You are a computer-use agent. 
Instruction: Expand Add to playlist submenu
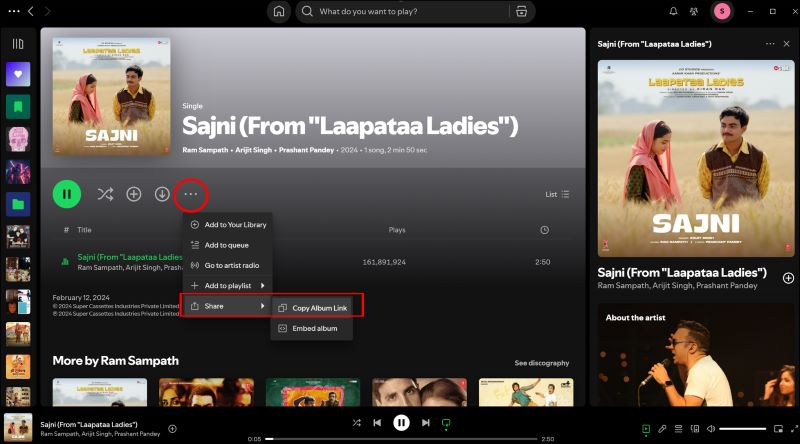tap(228, 286)
